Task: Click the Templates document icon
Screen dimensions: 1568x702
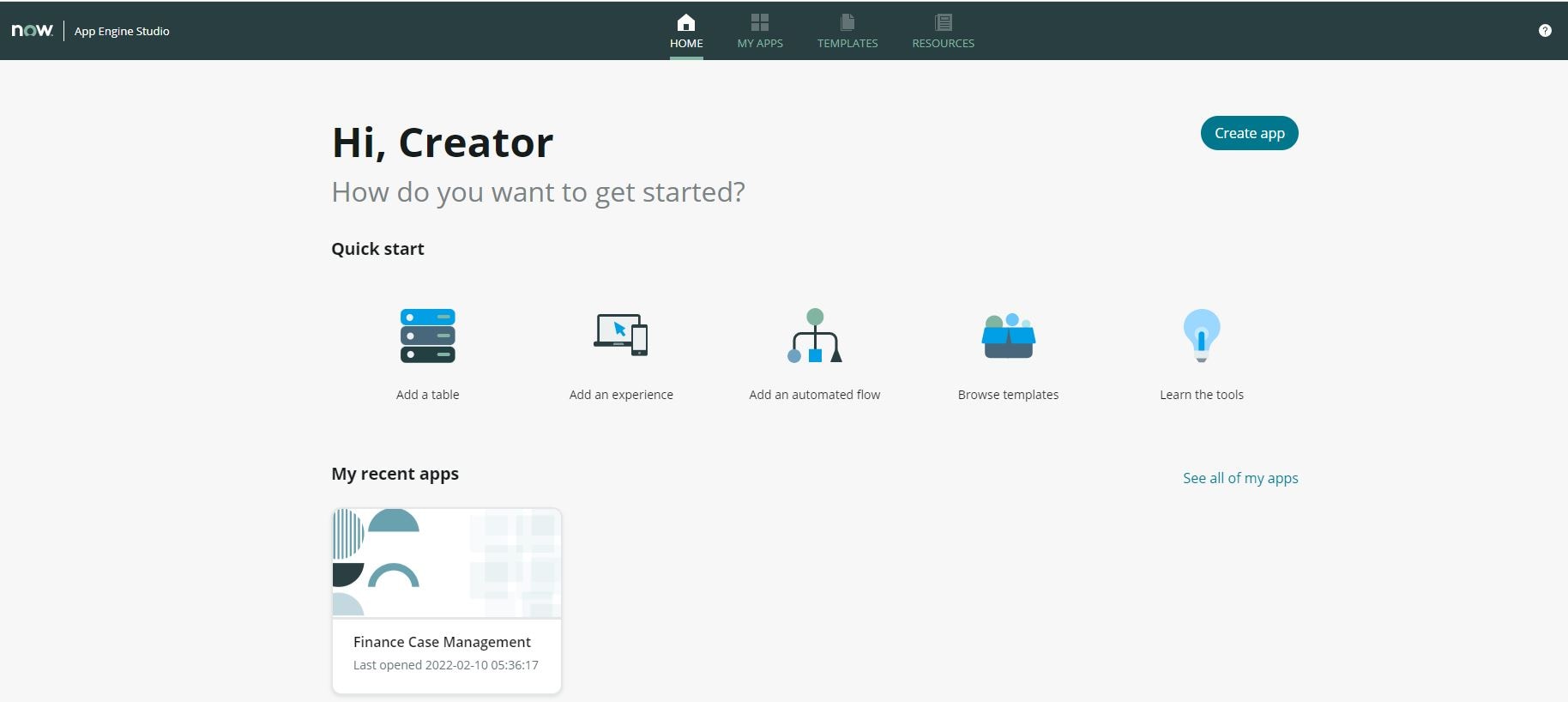Action: click(x=847, y=22)
